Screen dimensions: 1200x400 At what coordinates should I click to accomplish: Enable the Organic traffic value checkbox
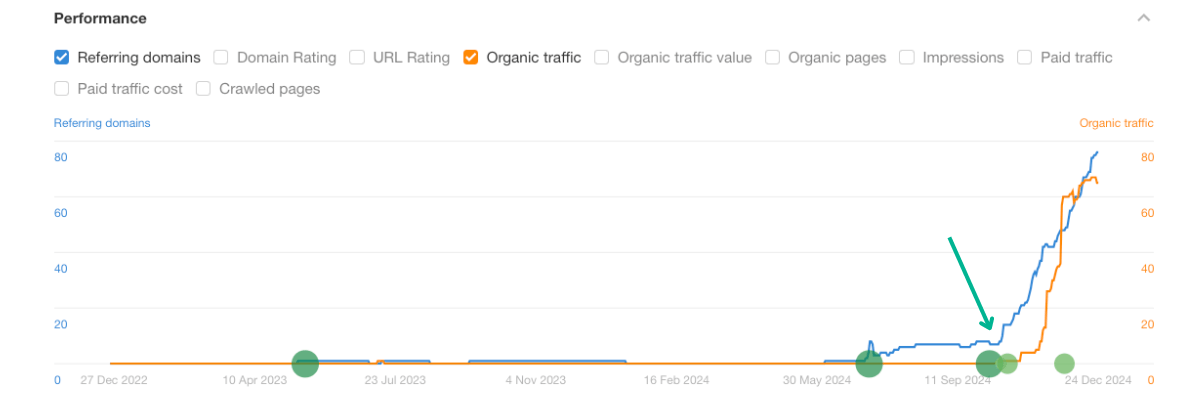coord(602,58)
